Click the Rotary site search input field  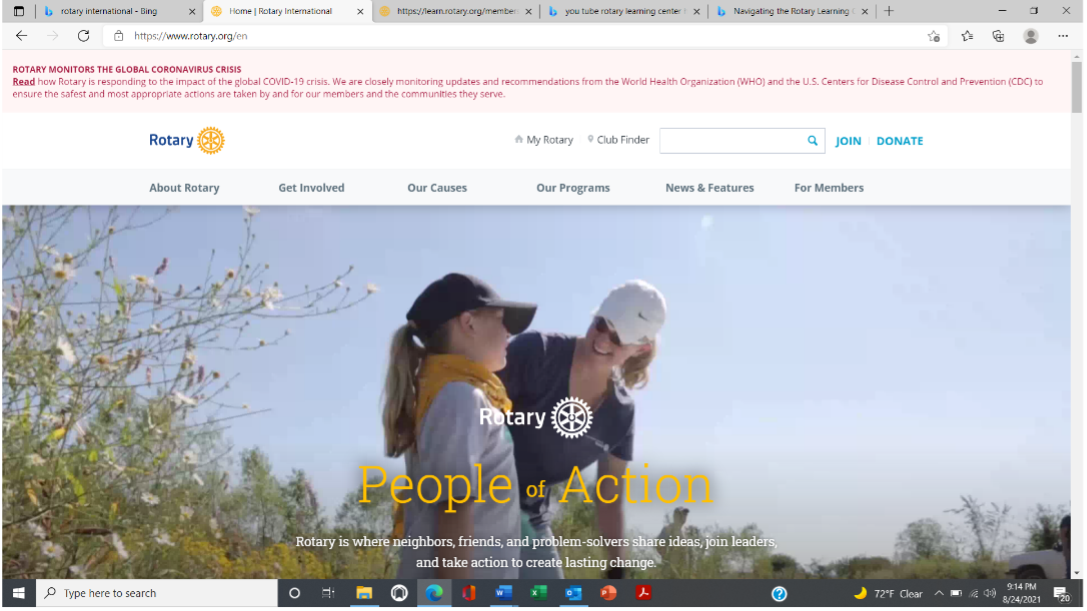pos(732,141)
